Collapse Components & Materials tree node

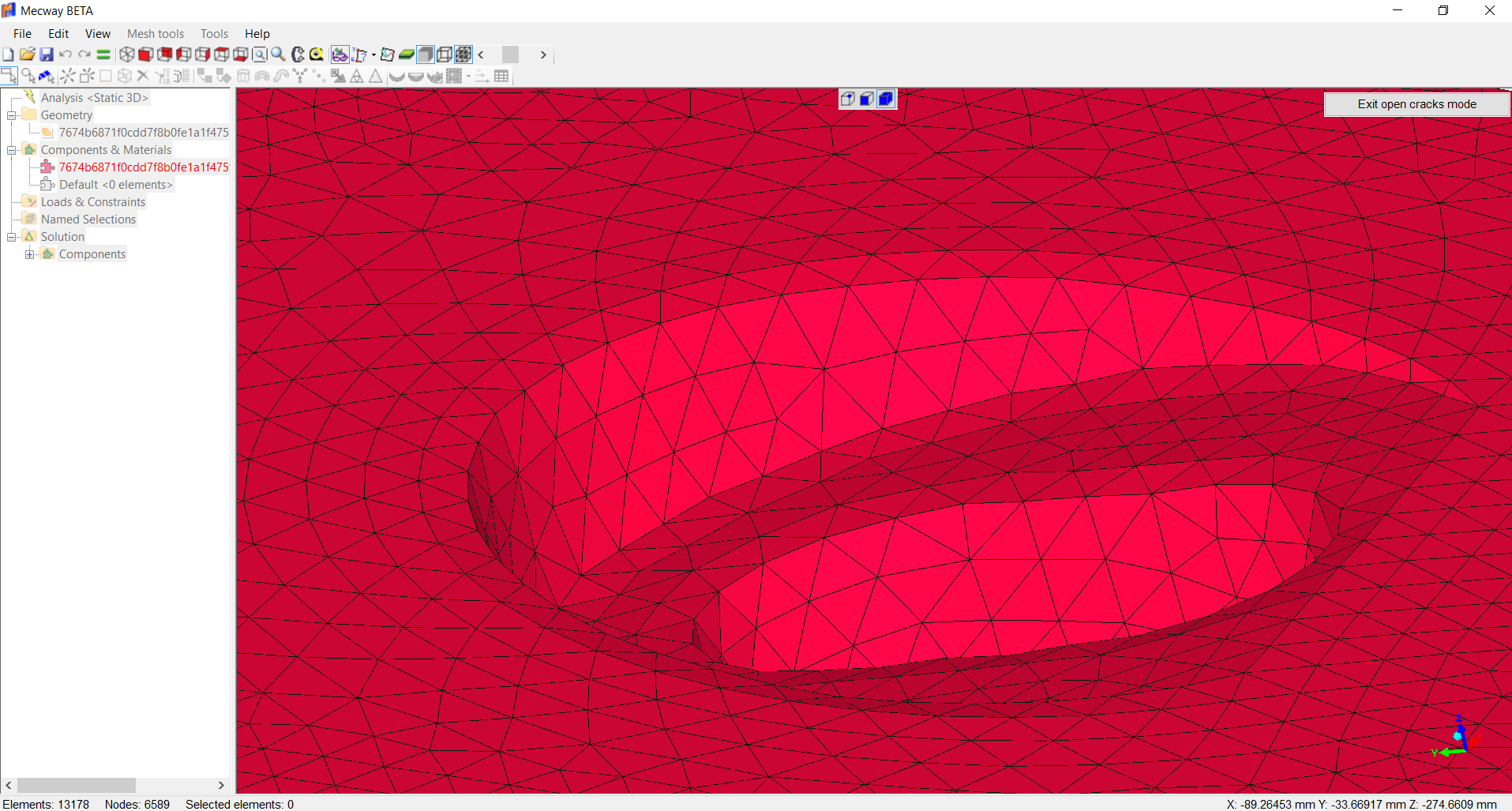(11, 150)
